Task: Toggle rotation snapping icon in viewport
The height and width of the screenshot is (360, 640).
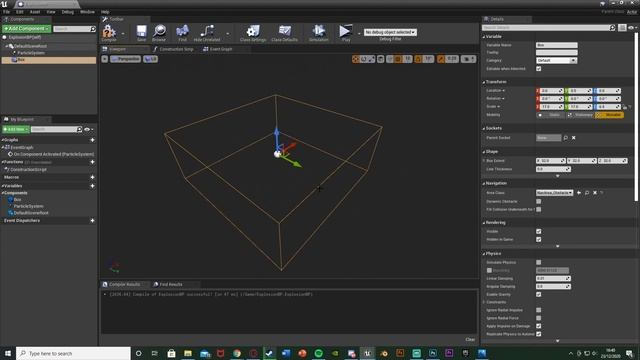Action: (x=418, y=59)
